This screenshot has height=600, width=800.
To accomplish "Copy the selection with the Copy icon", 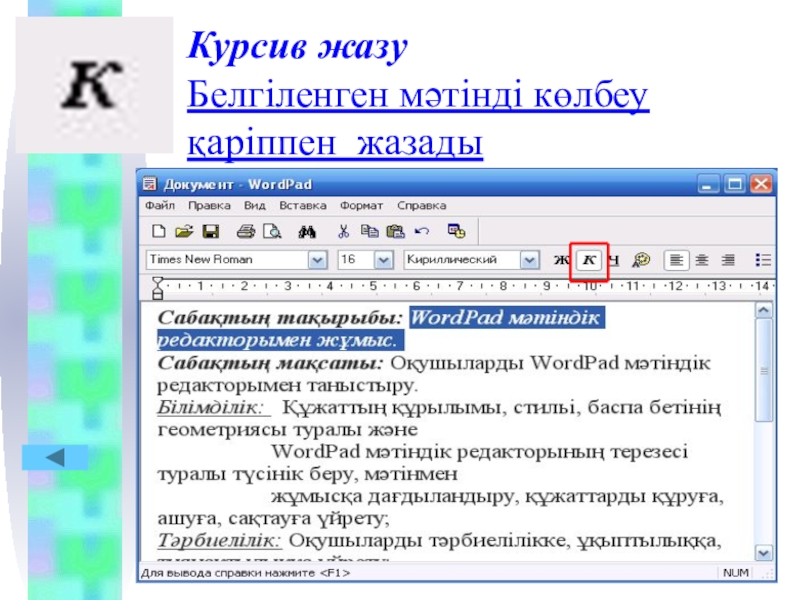I will click(x=369, y=231).
